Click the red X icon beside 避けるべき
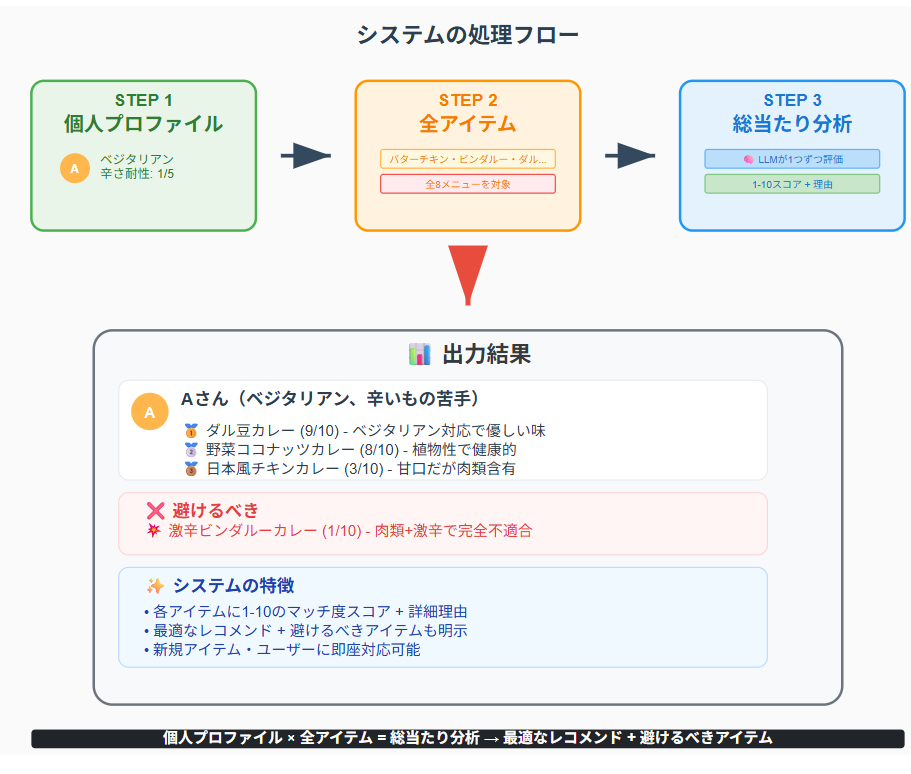This screenshot has width=911, height=774. pyautogui.click(x=156, y=511)
